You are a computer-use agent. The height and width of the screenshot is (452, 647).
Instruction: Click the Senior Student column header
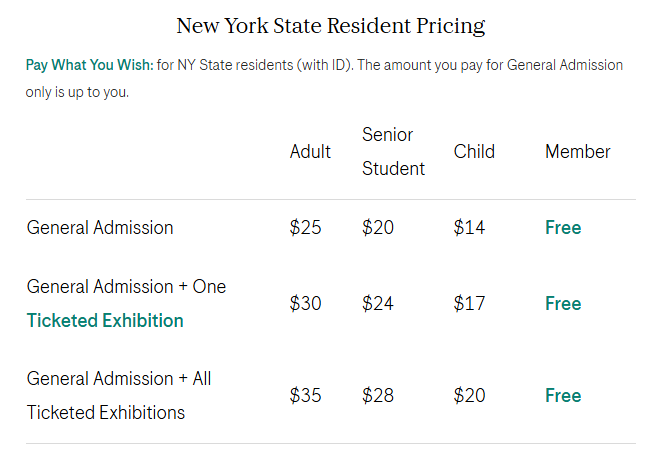[393, 152]
